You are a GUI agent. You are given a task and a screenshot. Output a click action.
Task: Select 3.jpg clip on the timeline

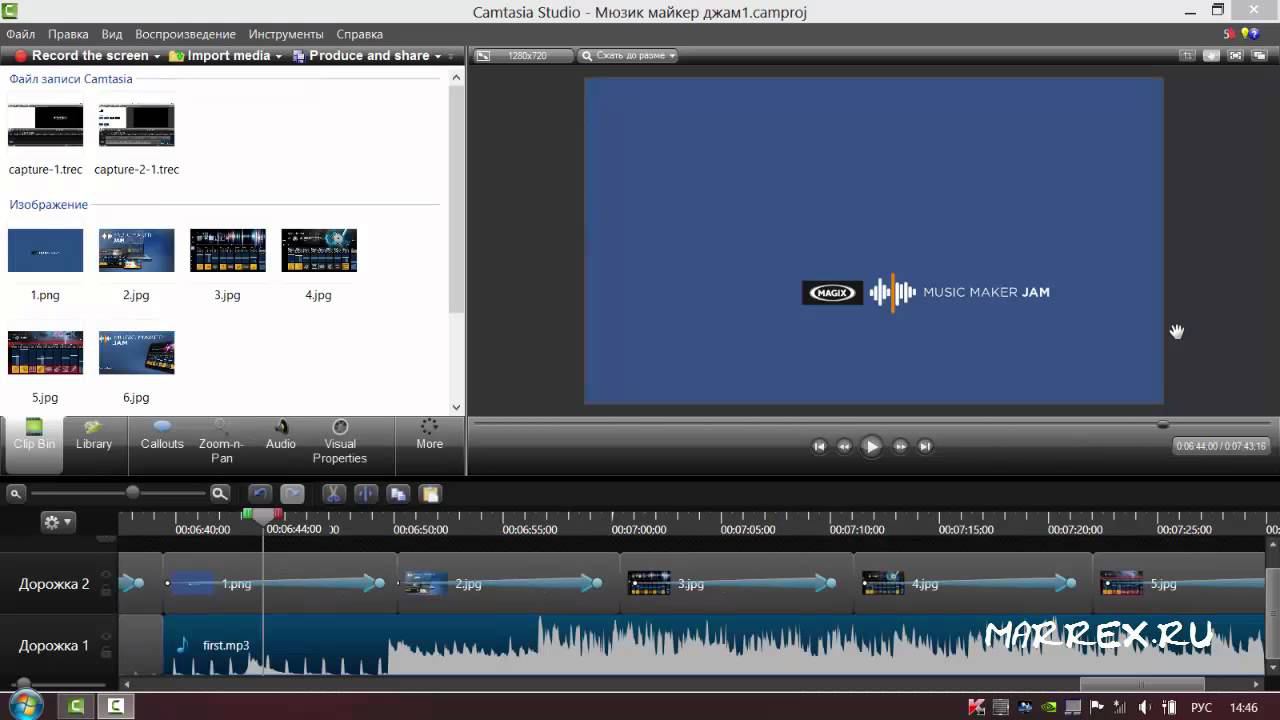738,583
